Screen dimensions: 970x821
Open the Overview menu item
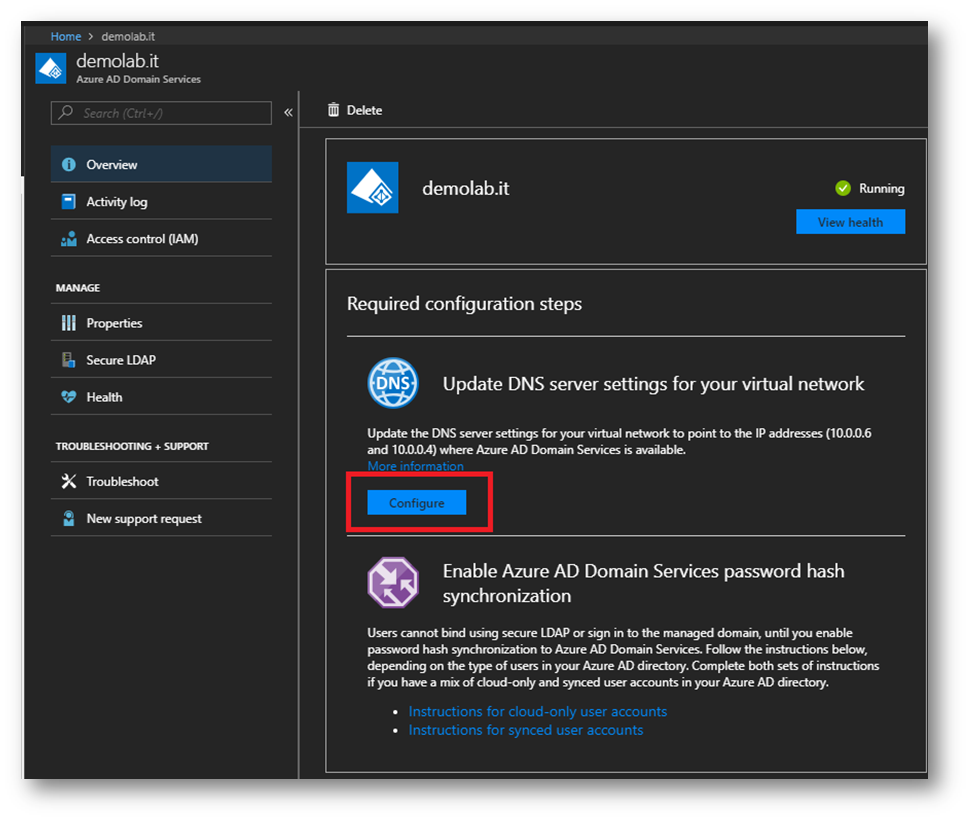point(161,165)
